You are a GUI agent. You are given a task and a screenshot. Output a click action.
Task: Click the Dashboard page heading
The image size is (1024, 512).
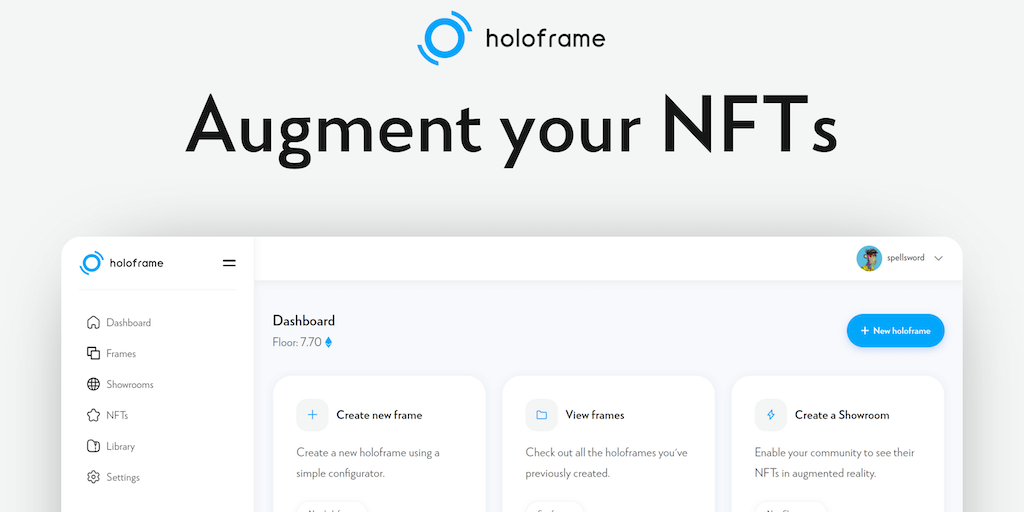click(304, 321)
